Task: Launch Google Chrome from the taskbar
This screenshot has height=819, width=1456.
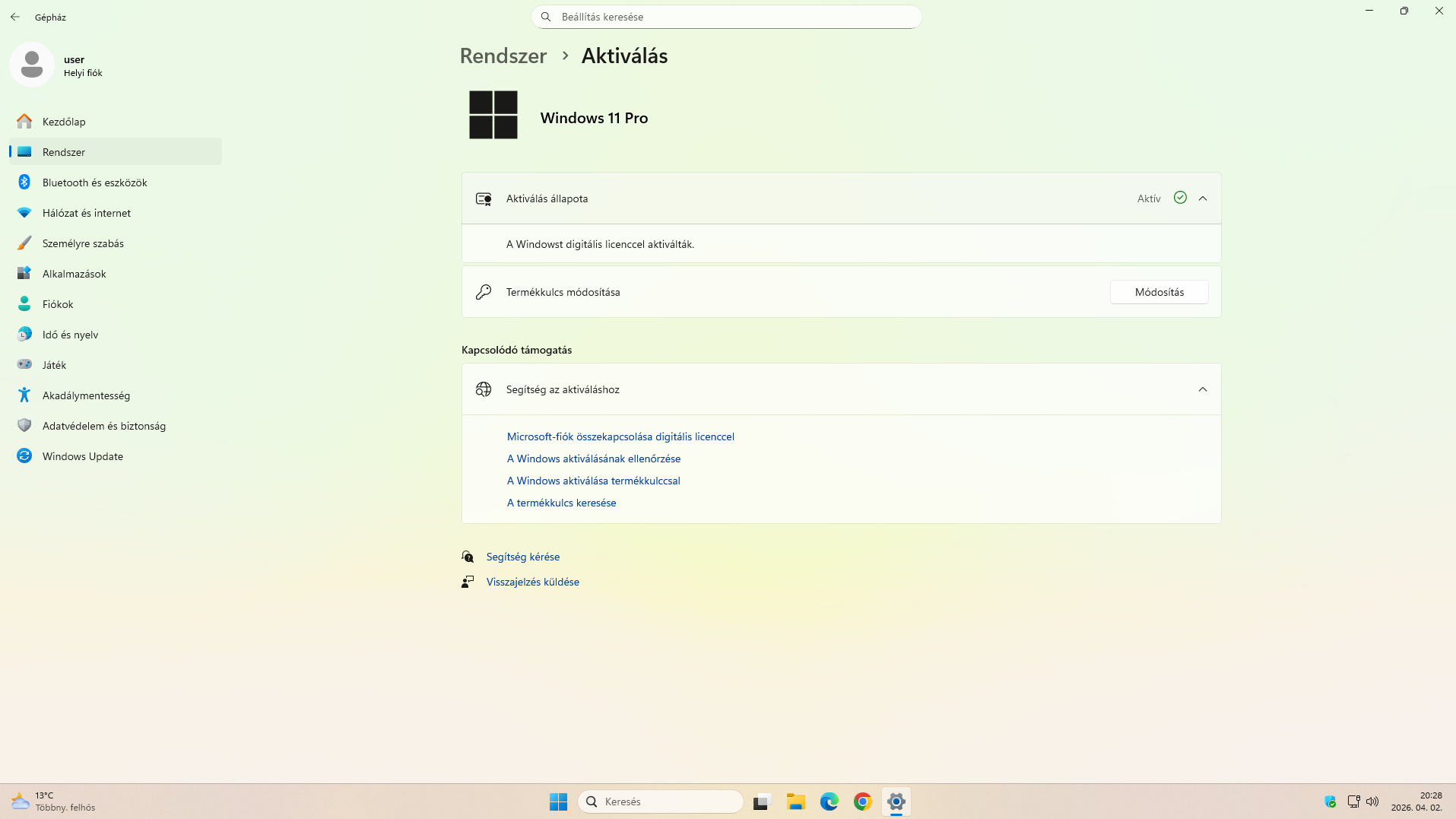Action: coord(862,802)
